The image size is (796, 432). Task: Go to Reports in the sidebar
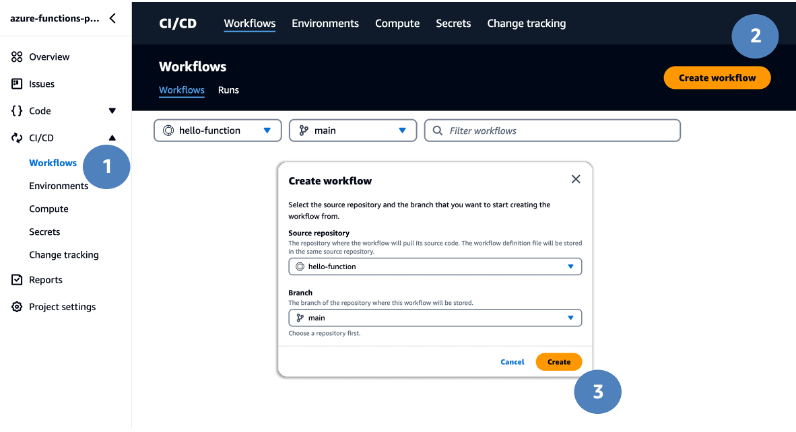(x=46, y=280)
